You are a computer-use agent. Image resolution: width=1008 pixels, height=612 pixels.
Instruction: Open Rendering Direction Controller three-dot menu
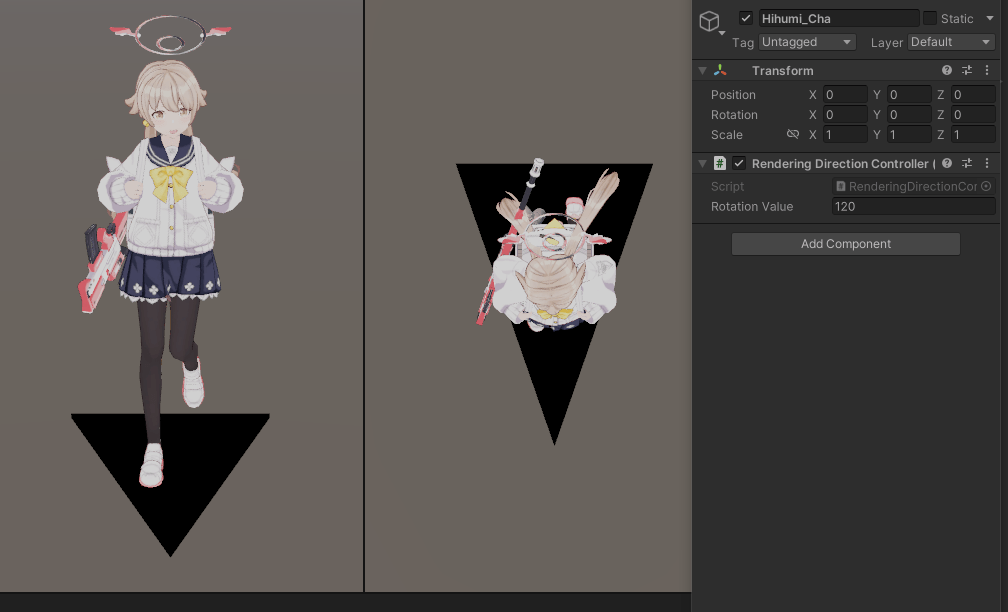tap(987, 163)
